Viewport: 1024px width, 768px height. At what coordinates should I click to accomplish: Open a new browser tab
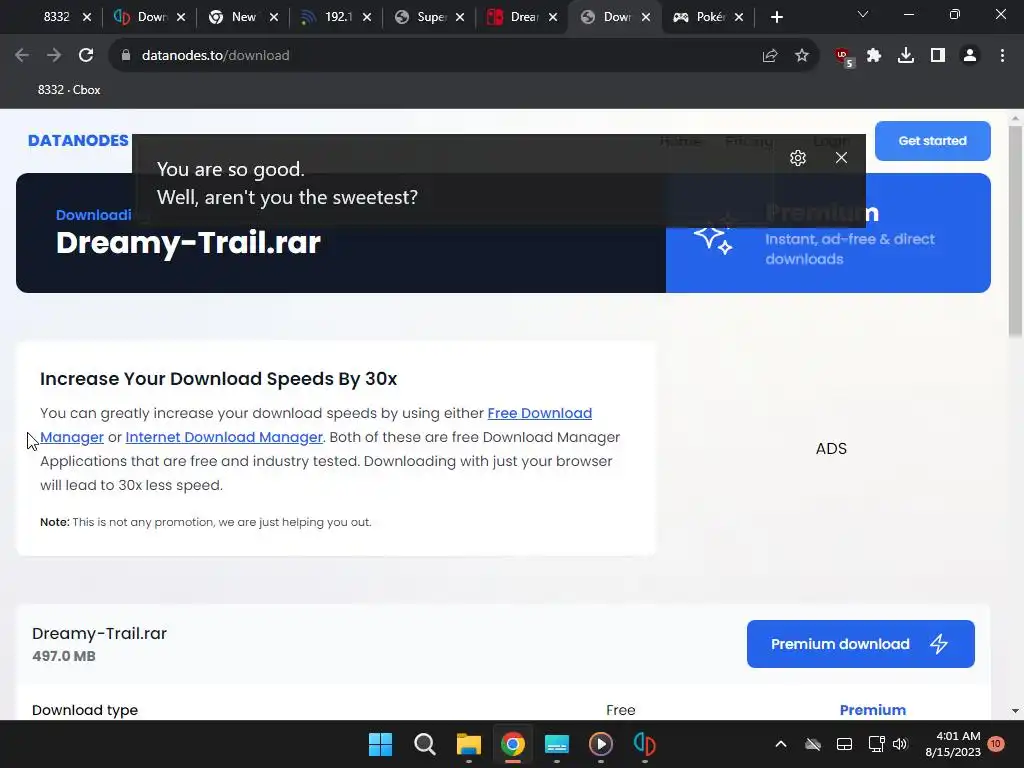(776, 18)
